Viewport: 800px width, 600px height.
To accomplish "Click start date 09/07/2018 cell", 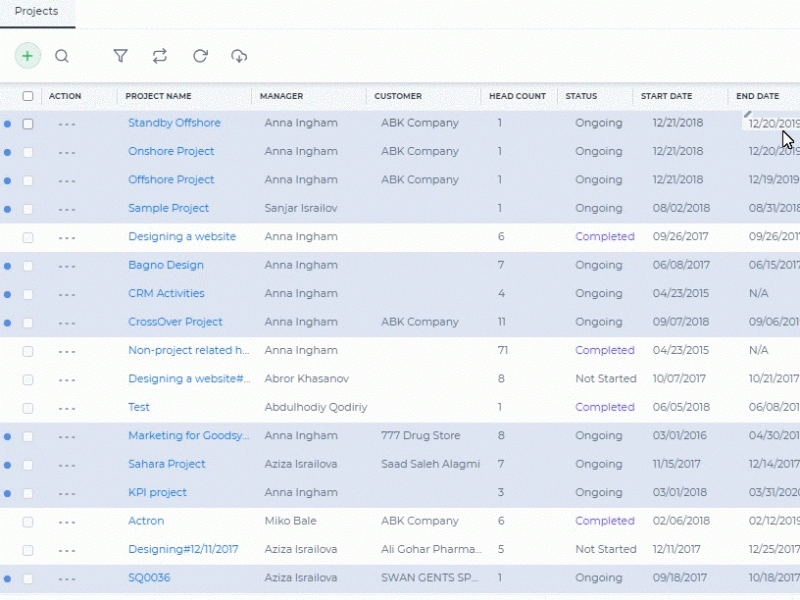I will tap(681, 322).
